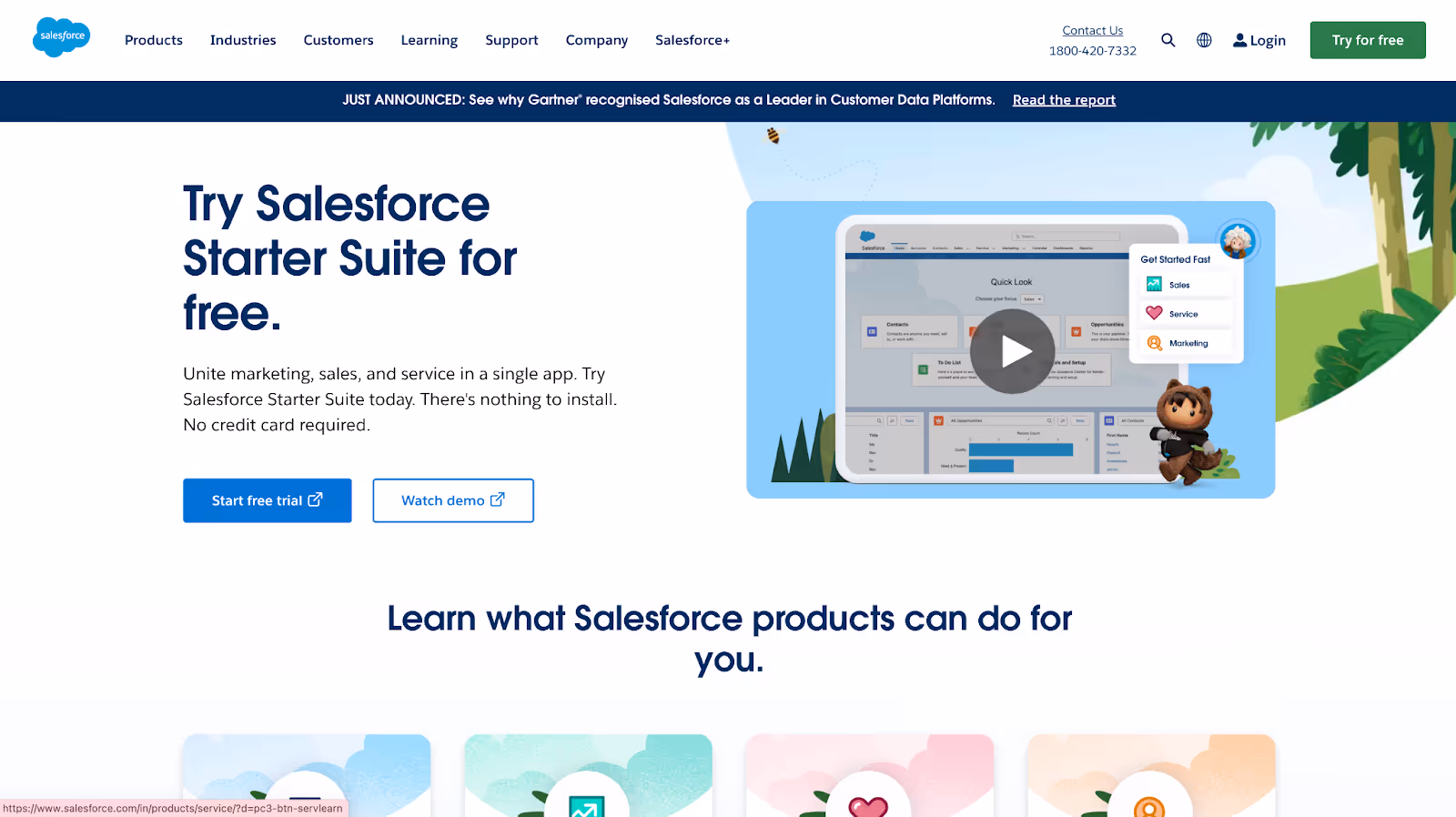Image resolution: width=1456 pixels, height=817 pixels.
Task: Open the Customers menu
Action: click(339, 40)
